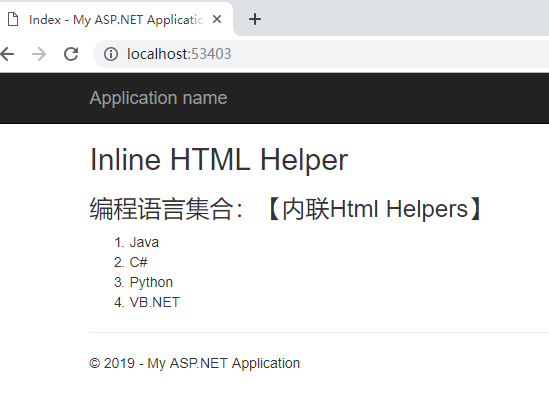Close the Index tab

click(217, 19)
